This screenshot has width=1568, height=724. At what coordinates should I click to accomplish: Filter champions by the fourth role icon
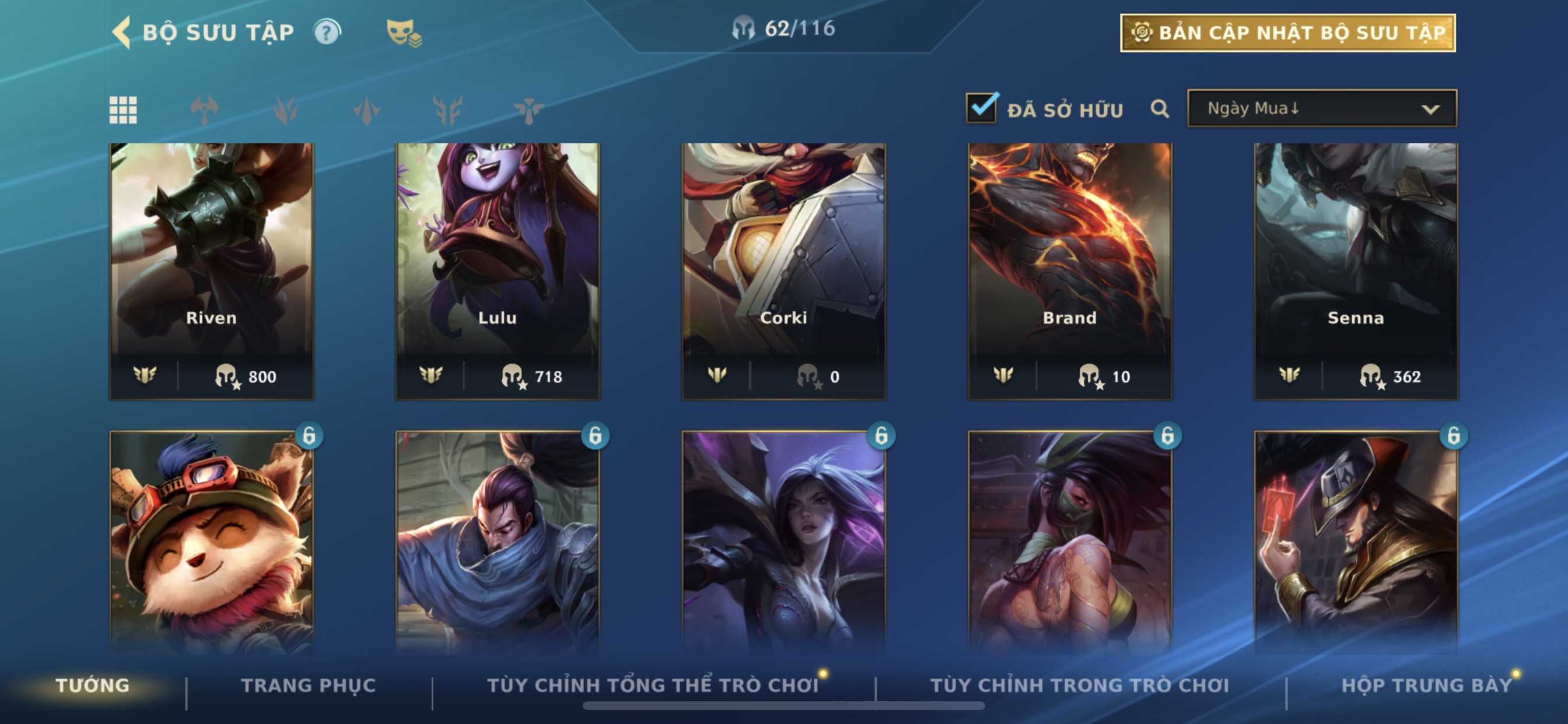pos(447,110)
